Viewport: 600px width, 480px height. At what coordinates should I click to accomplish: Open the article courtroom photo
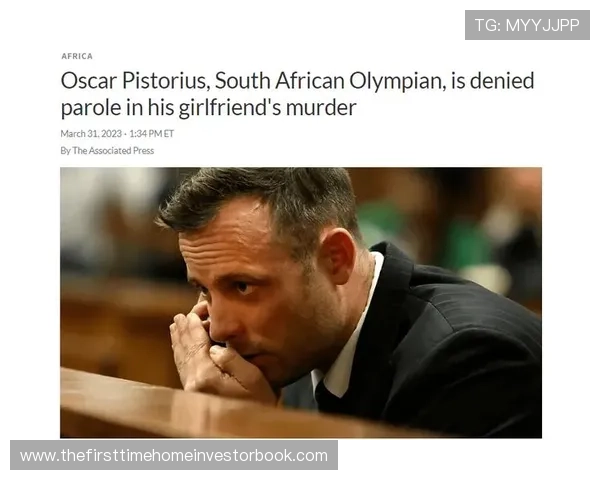(301, 302)
